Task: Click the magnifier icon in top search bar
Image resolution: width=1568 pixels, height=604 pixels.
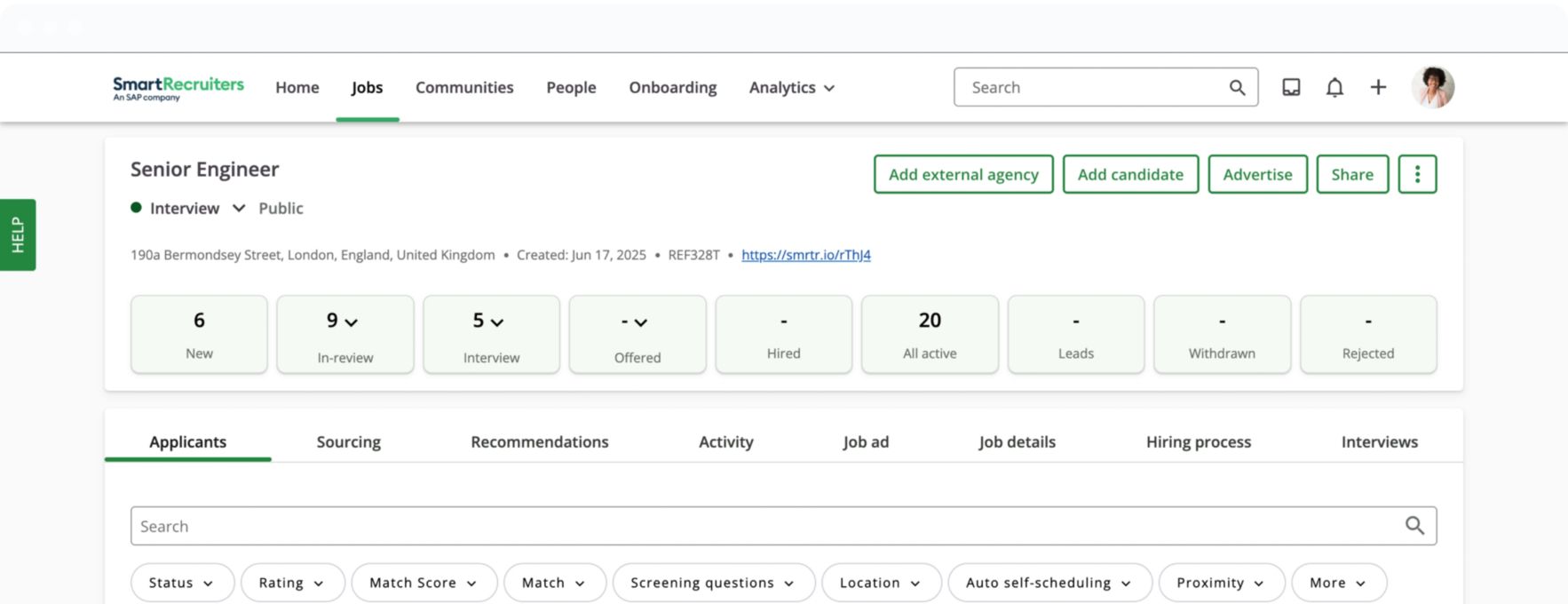Action: coord(1237,87)
